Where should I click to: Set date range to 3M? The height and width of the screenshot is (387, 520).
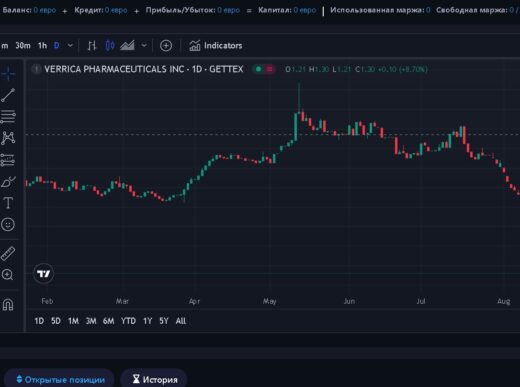(91, 321)
